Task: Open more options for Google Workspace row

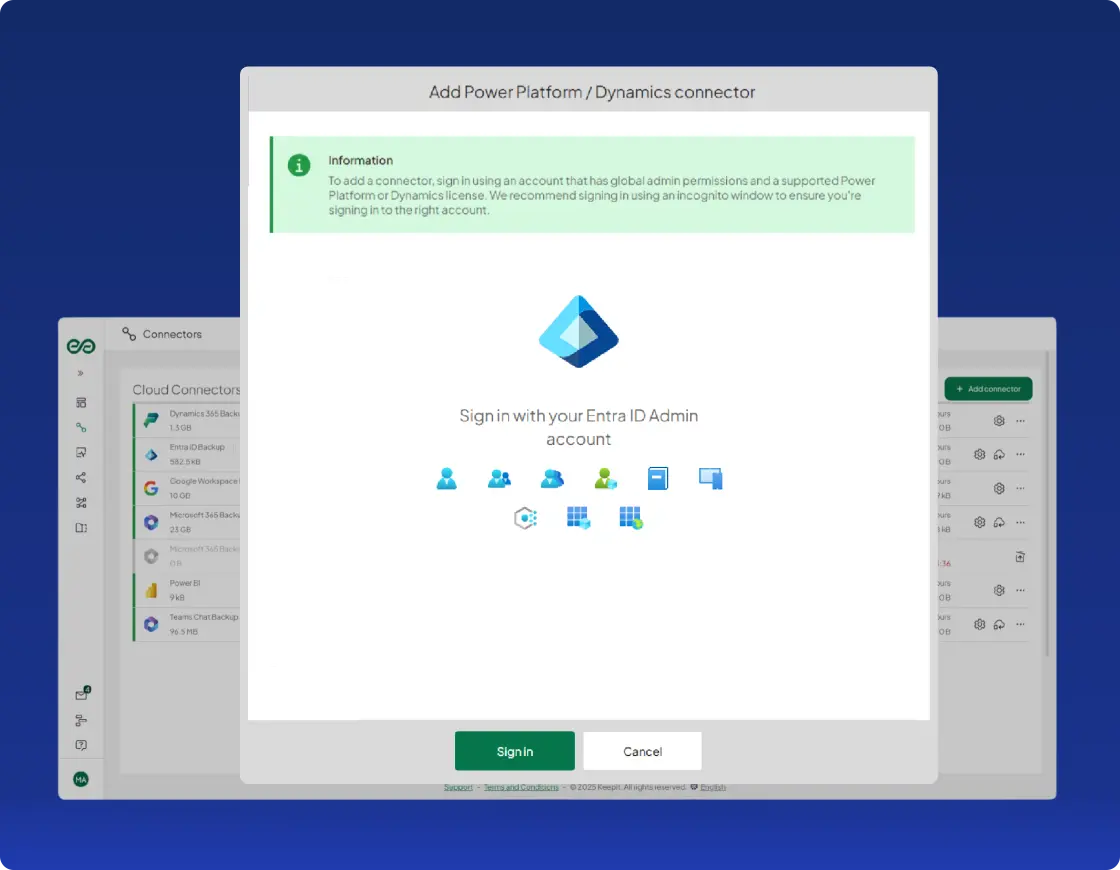Action: pos(1021,489)
